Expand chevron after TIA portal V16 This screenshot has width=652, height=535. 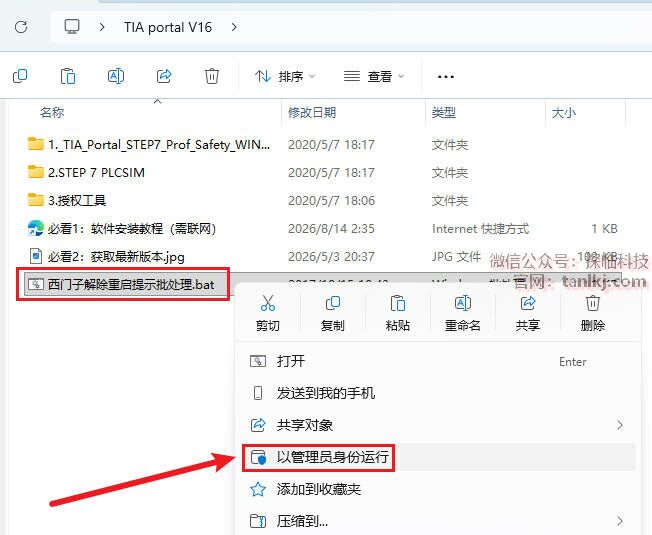(234, 27)
